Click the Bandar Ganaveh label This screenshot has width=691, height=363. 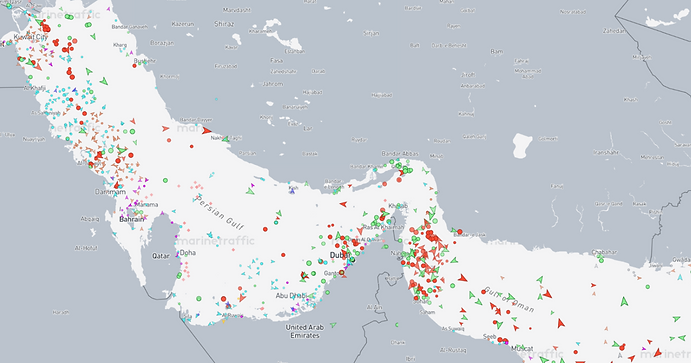click(129, 27)
